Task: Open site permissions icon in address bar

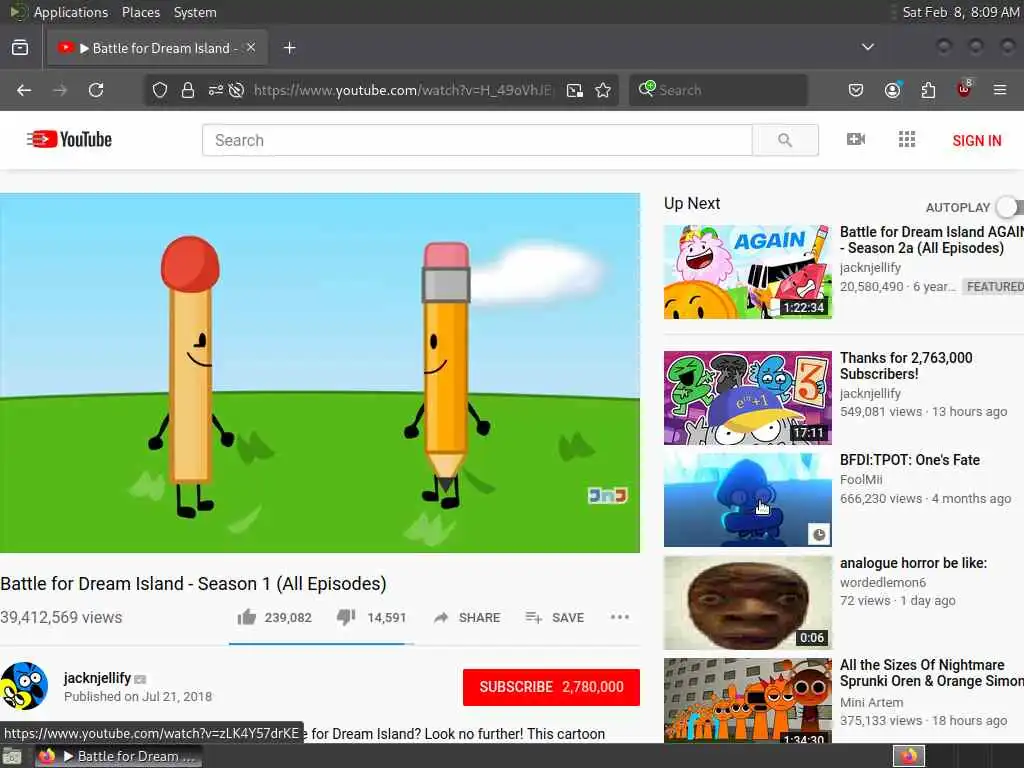Action: pos(216,90)
